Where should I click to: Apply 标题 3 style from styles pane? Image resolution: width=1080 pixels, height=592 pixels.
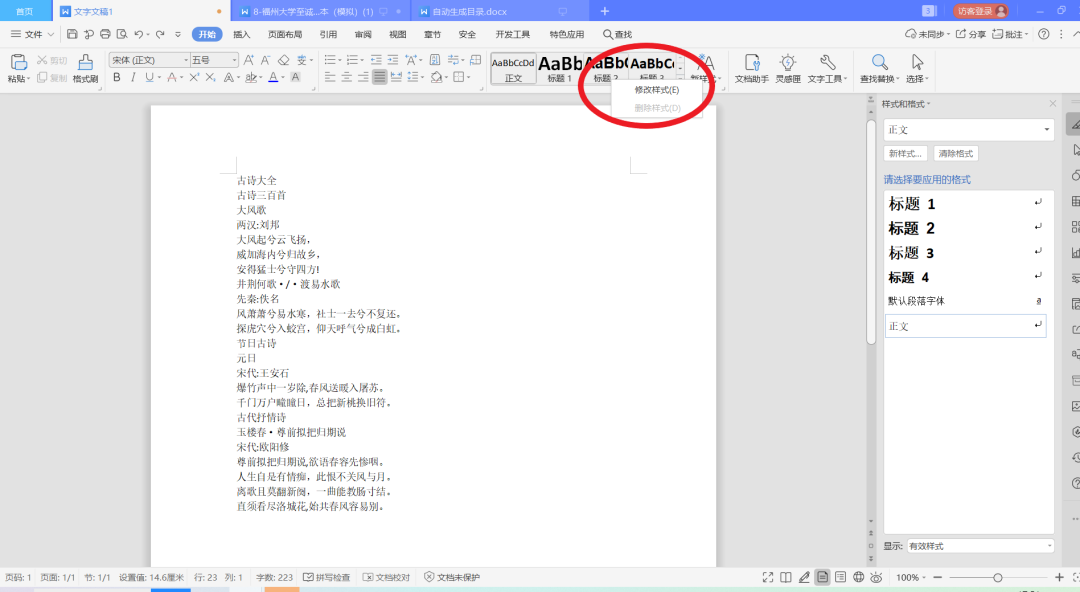pyautogui.click(x=964, y=253)
